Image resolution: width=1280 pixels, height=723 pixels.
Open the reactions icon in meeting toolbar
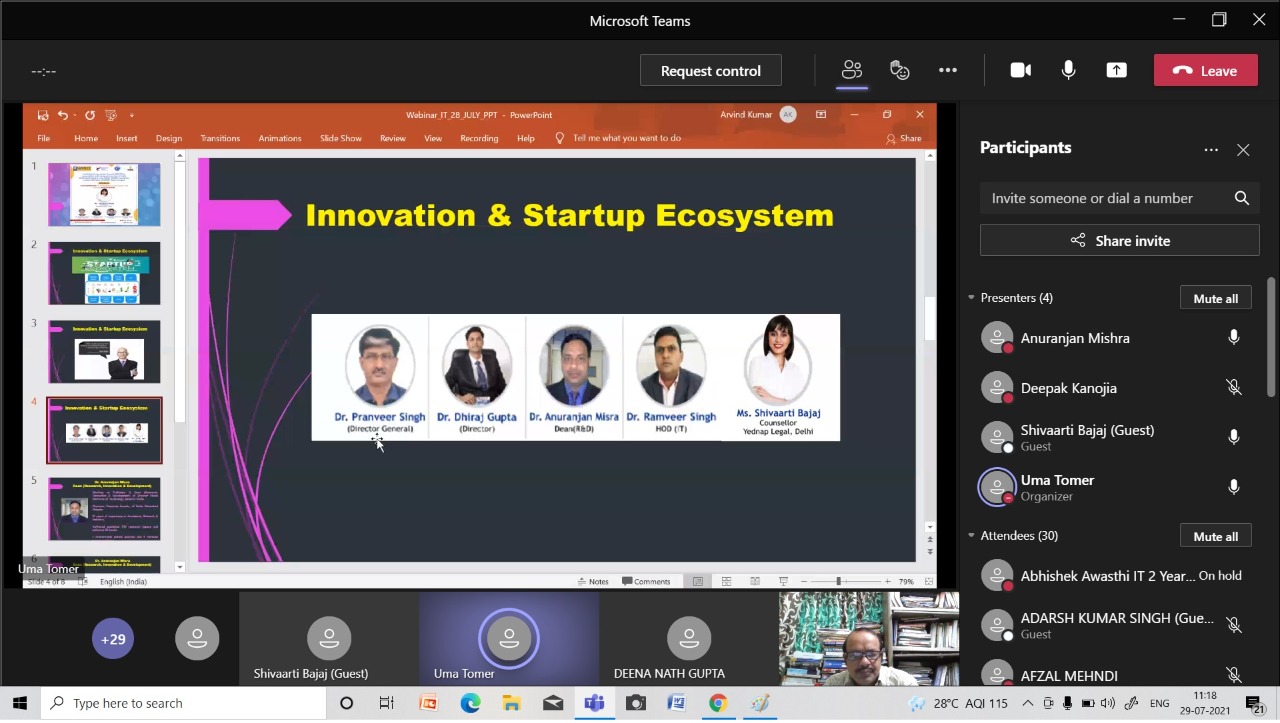click(899, 70)
